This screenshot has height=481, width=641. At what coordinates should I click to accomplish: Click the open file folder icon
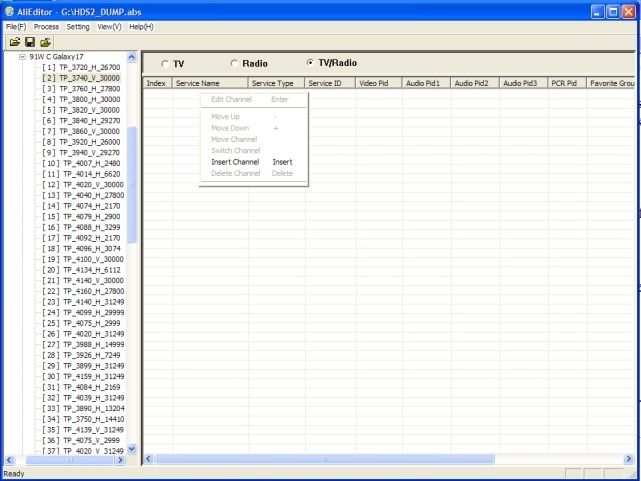tap(15, 42)
